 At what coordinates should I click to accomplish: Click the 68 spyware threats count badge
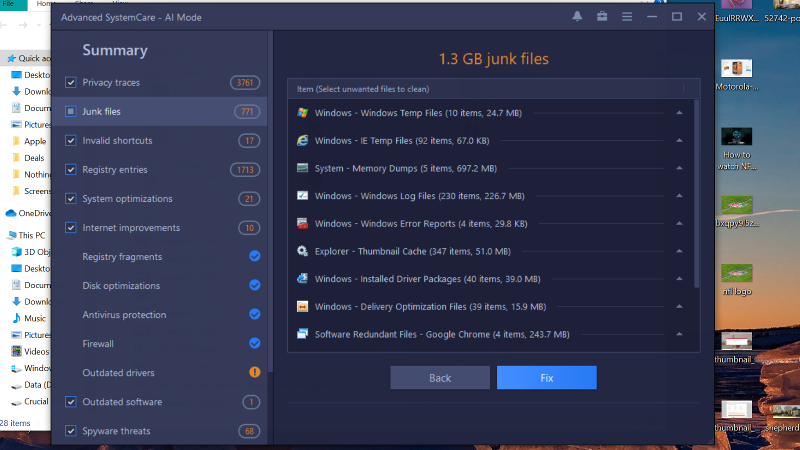point(249,431)
